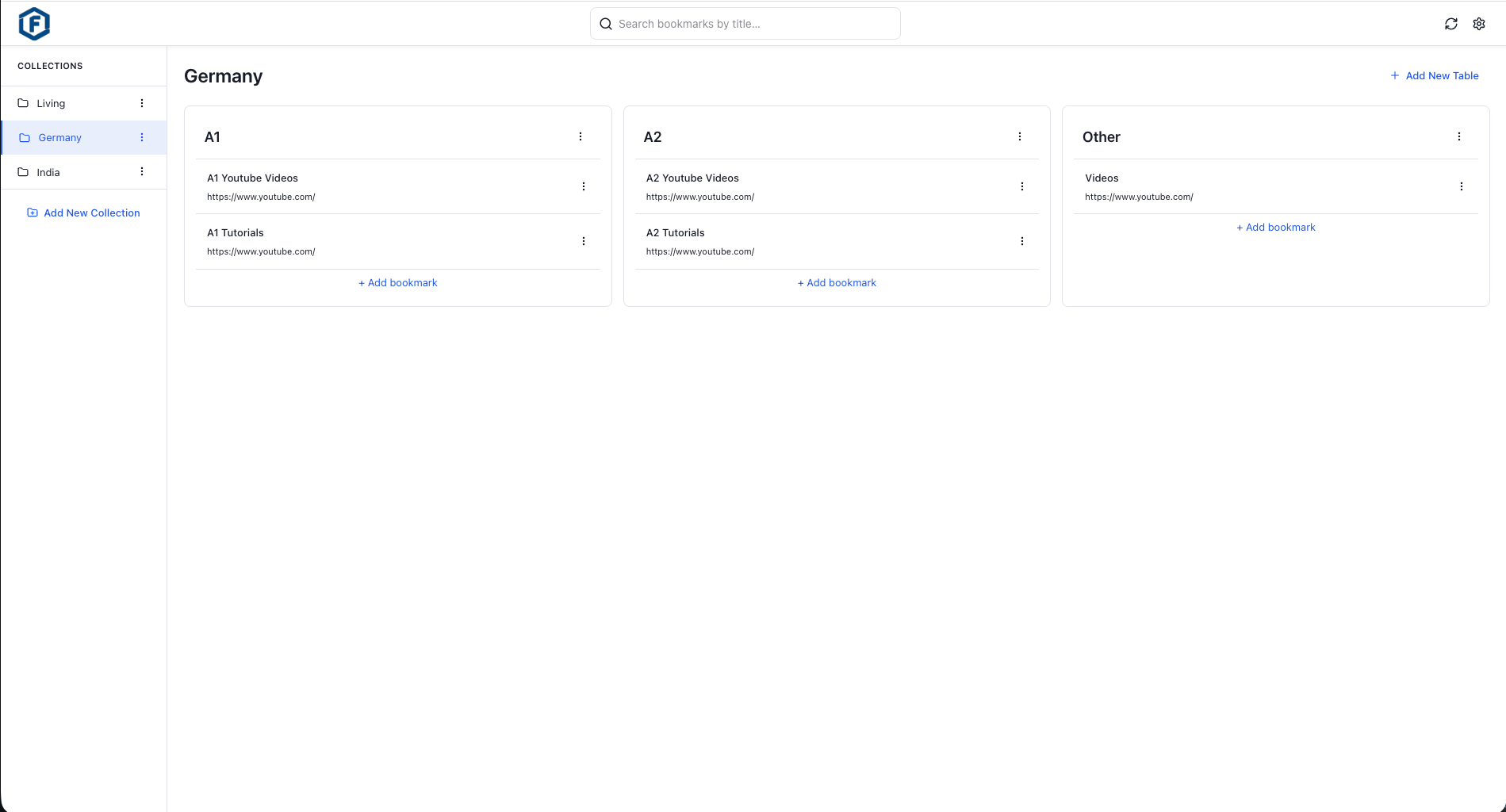The width and height of the screenshot is (1506, 812).
Task: Click Add New Table
Action: pyautogui.click(x=1435, y=75)
